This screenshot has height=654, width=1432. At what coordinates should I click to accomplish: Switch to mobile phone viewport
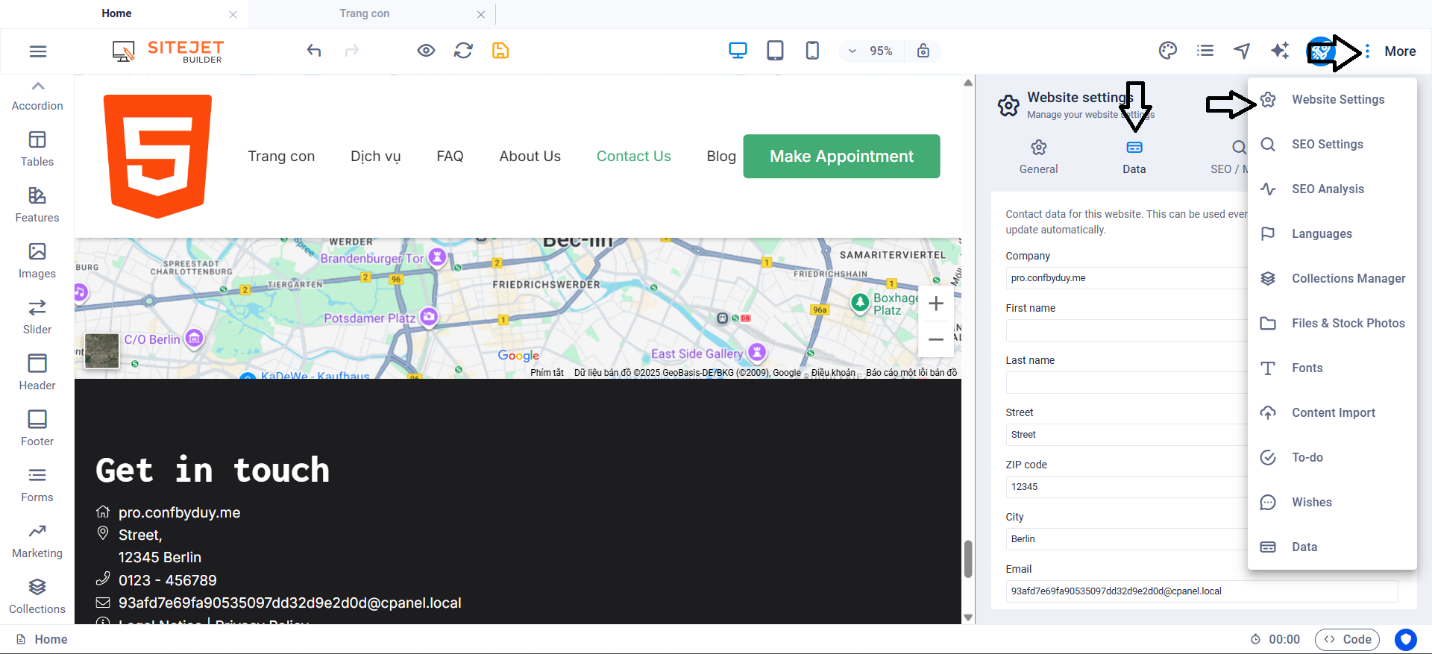812,51
